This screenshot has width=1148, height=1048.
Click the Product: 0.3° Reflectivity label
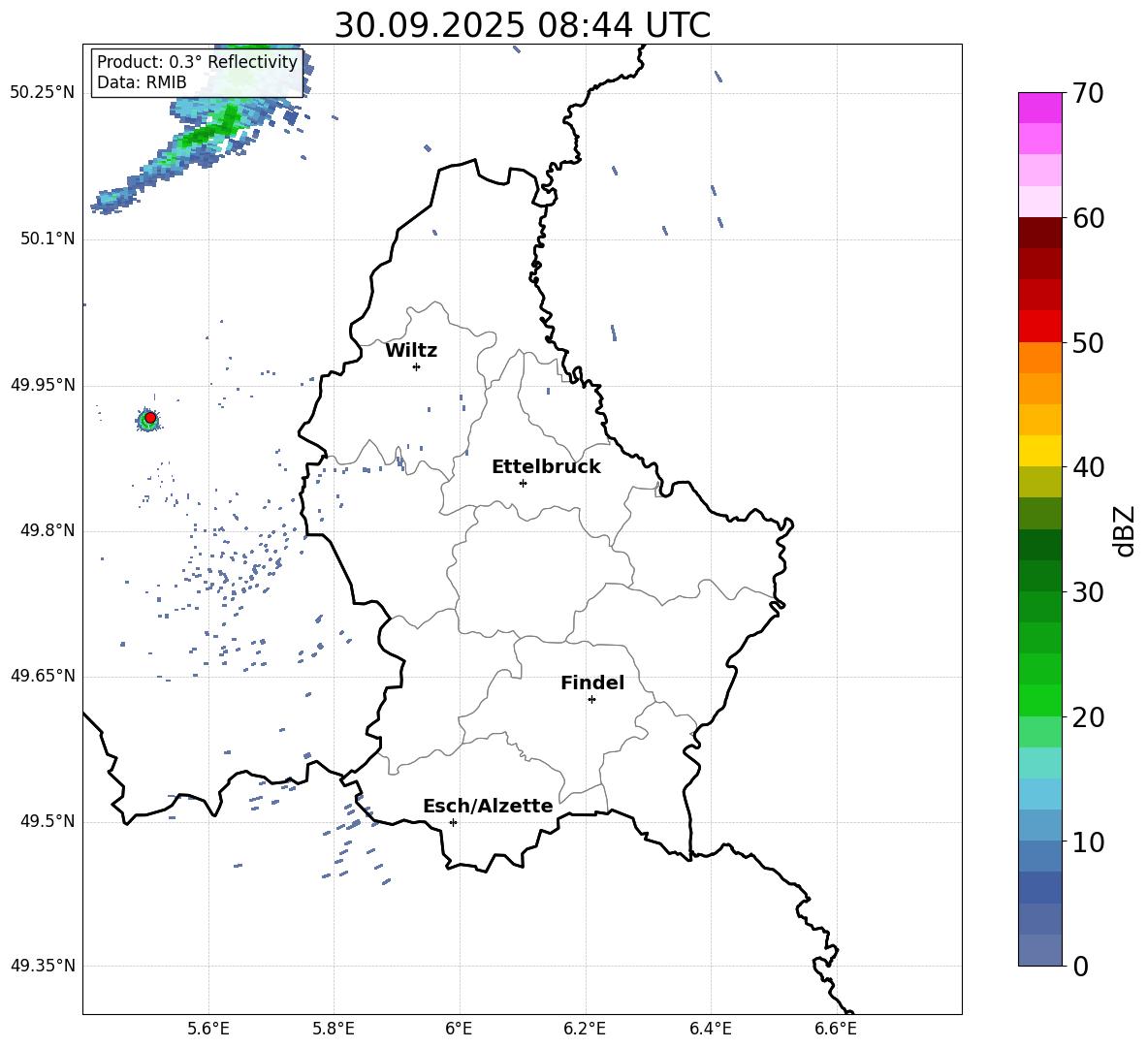pyautogui.click(x=197, y=62)
